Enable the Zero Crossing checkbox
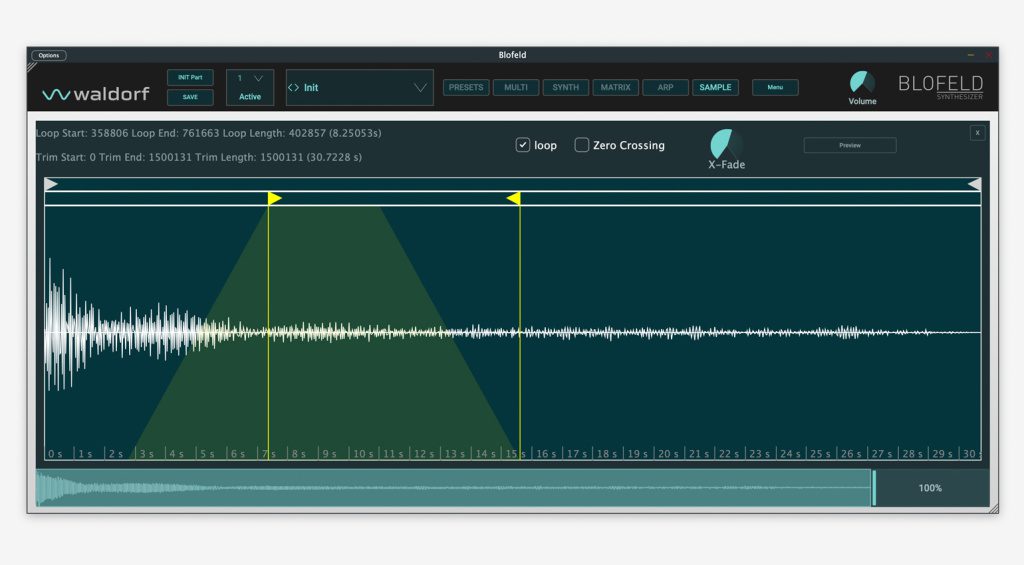1024x565 pixels. coord(582,145)
